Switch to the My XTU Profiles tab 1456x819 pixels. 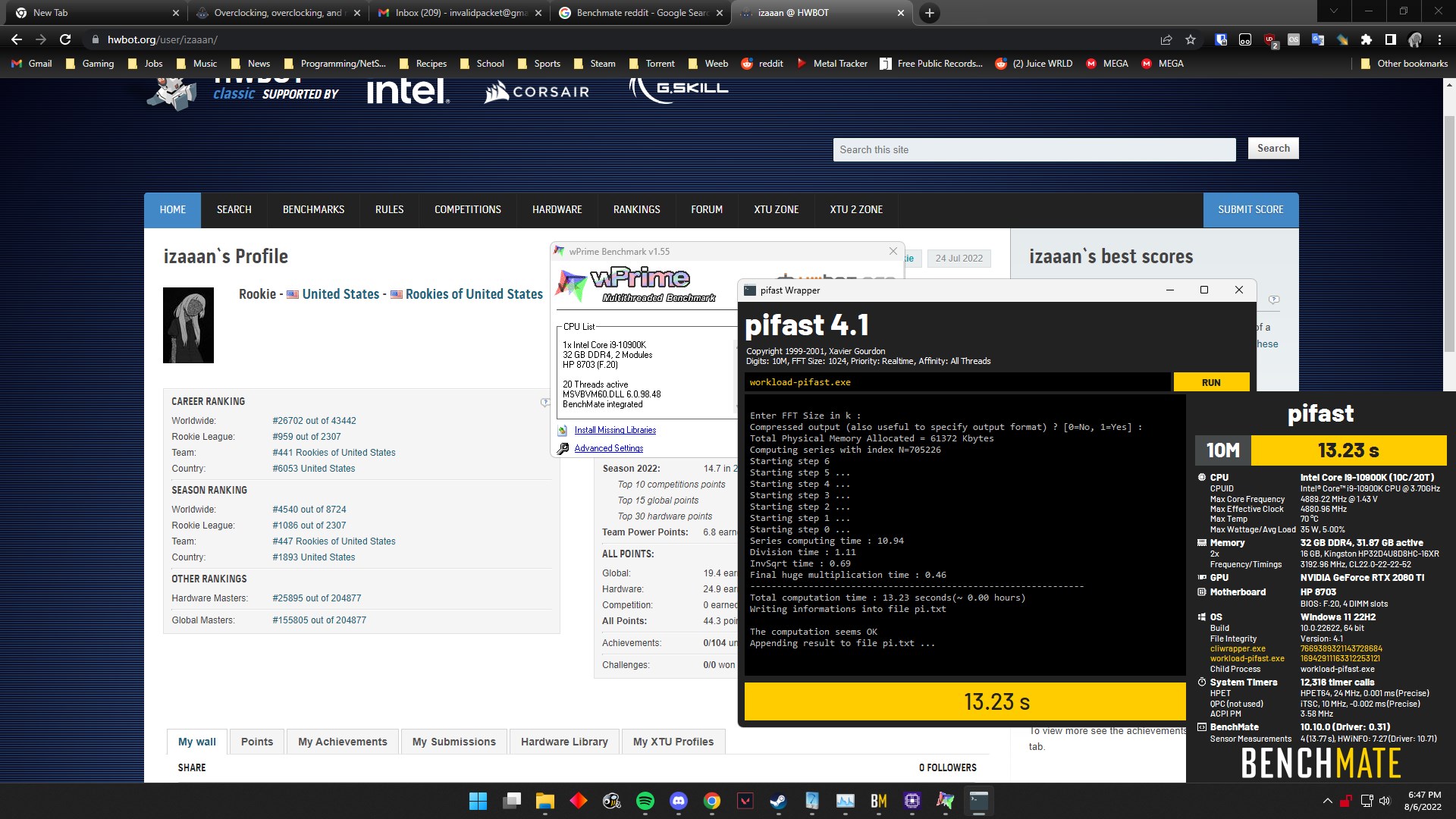coord(673,742)
